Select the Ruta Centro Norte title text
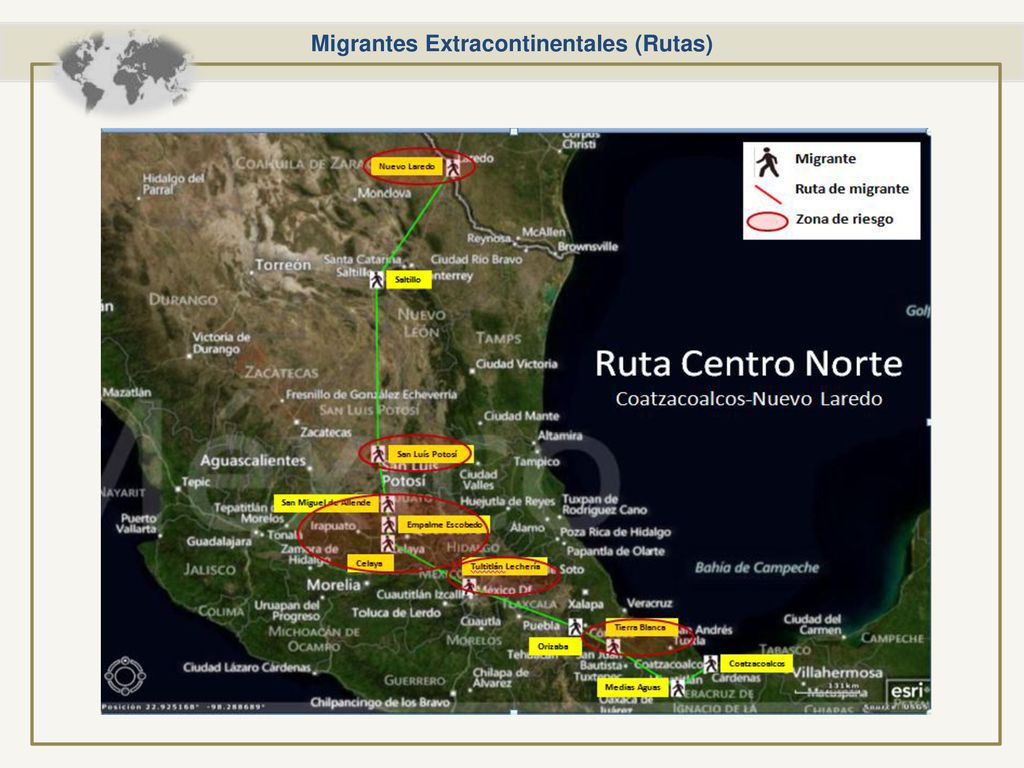1024x768 pixels. [748, 364]
